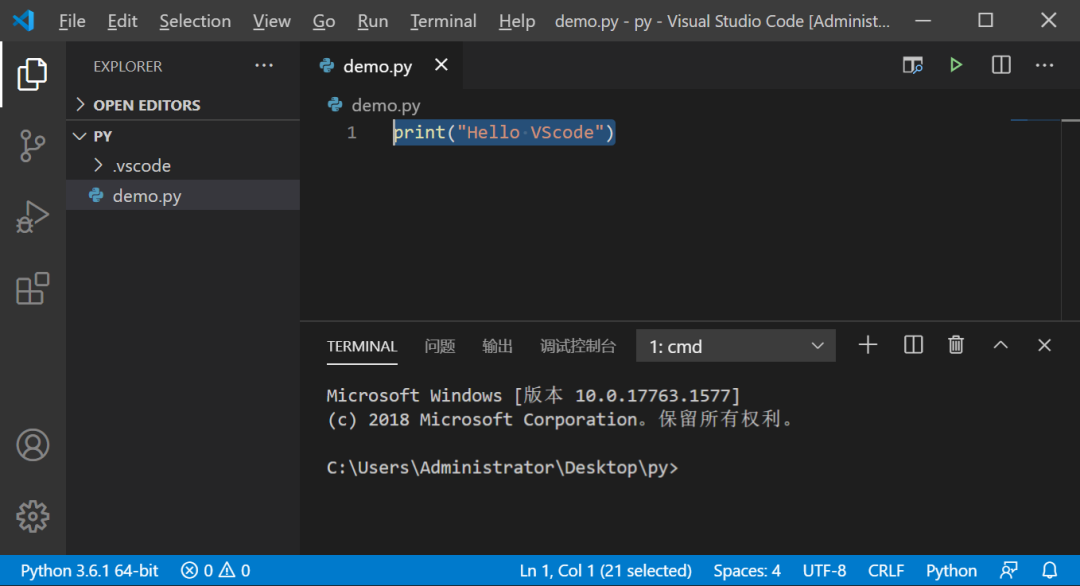This screenshot has width=1080, height=586.
Task: Click Python 3.6.1 64-bit interpreter selector
Action: [89, 571]
